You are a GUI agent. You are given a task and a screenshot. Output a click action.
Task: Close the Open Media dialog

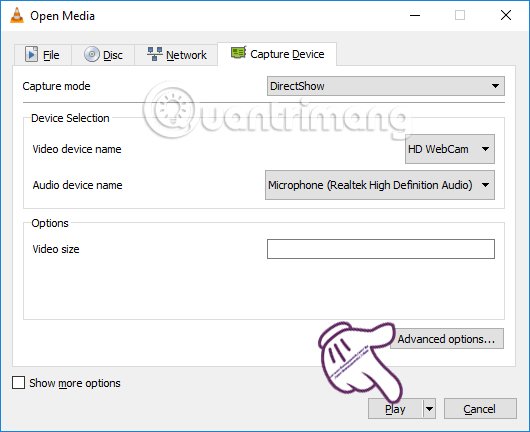point(506,15)
